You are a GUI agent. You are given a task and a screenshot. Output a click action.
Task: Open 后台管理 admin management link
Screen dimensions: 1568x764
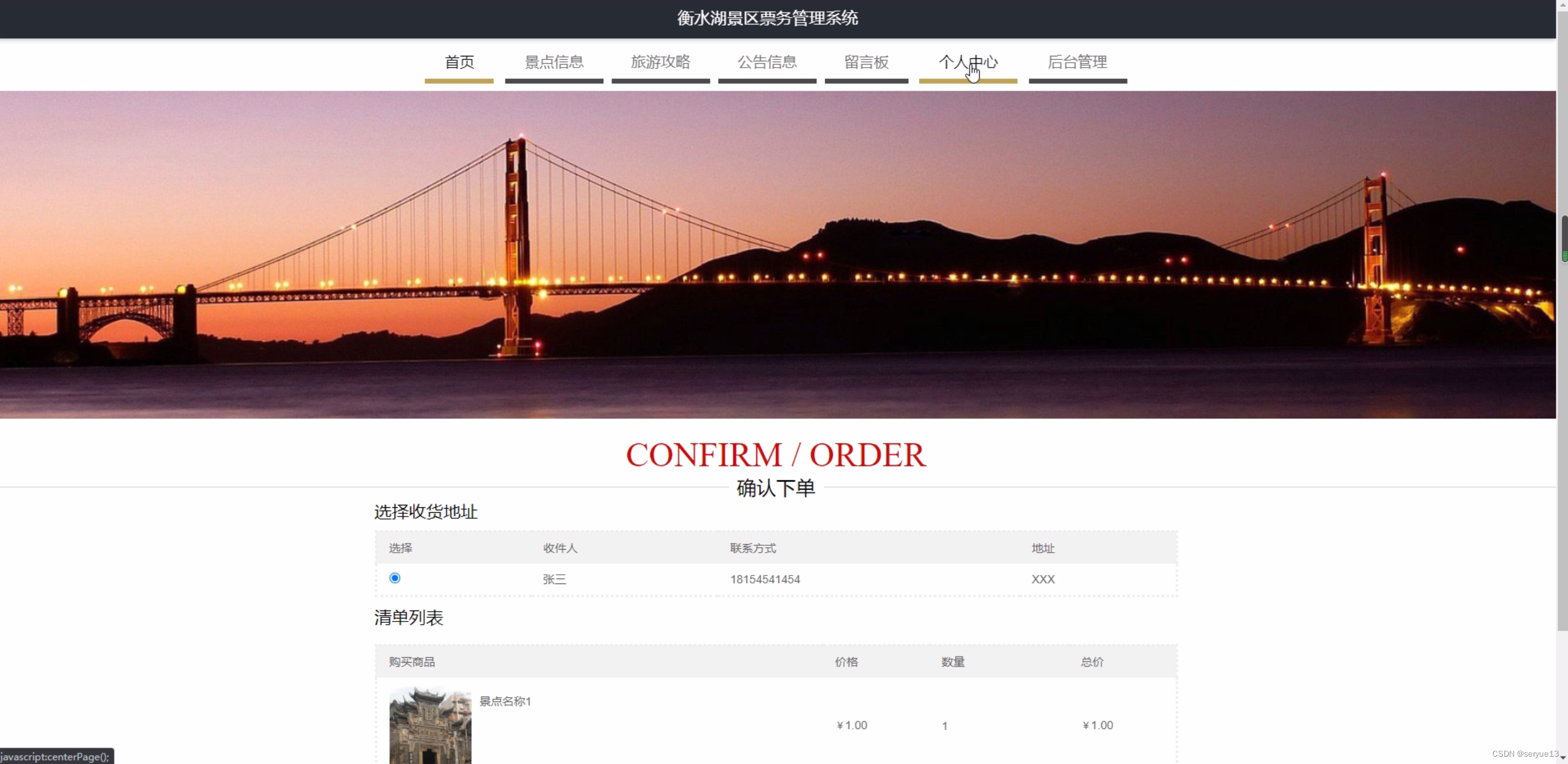coord(1077,62)
